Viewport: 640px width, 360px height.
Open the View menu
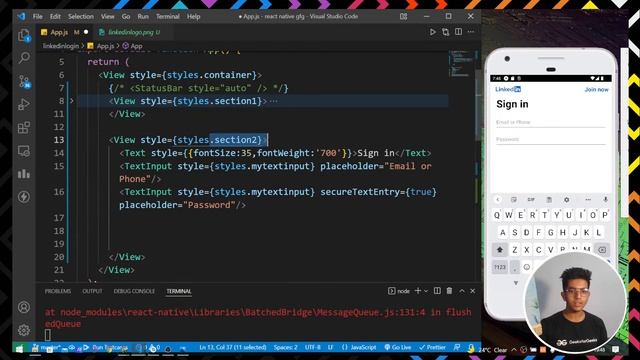pos(108,16)
